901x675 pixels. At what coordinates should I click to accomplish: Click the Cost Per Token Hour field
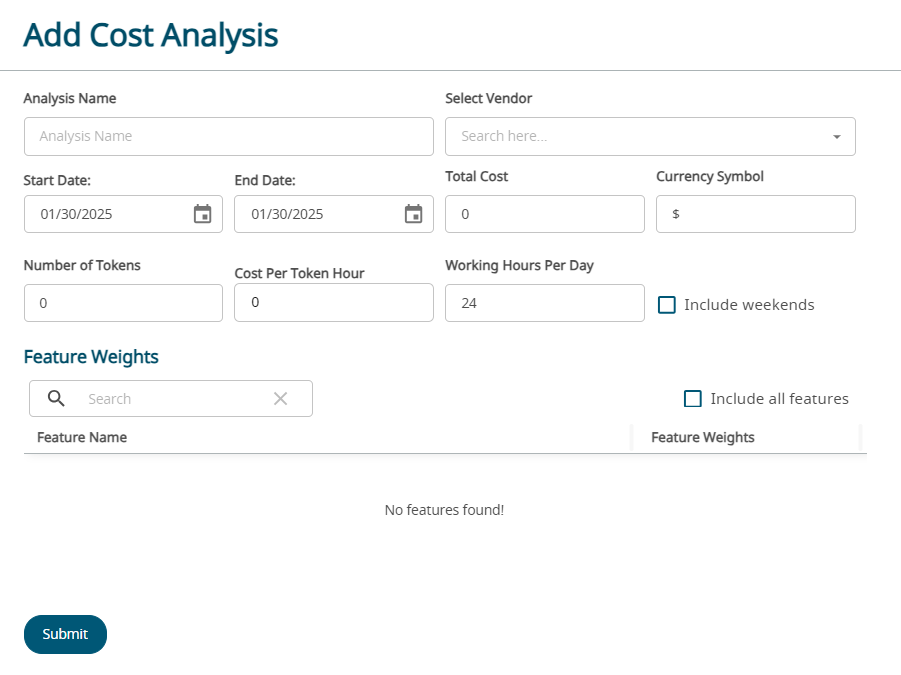click(x=333, y=302)
